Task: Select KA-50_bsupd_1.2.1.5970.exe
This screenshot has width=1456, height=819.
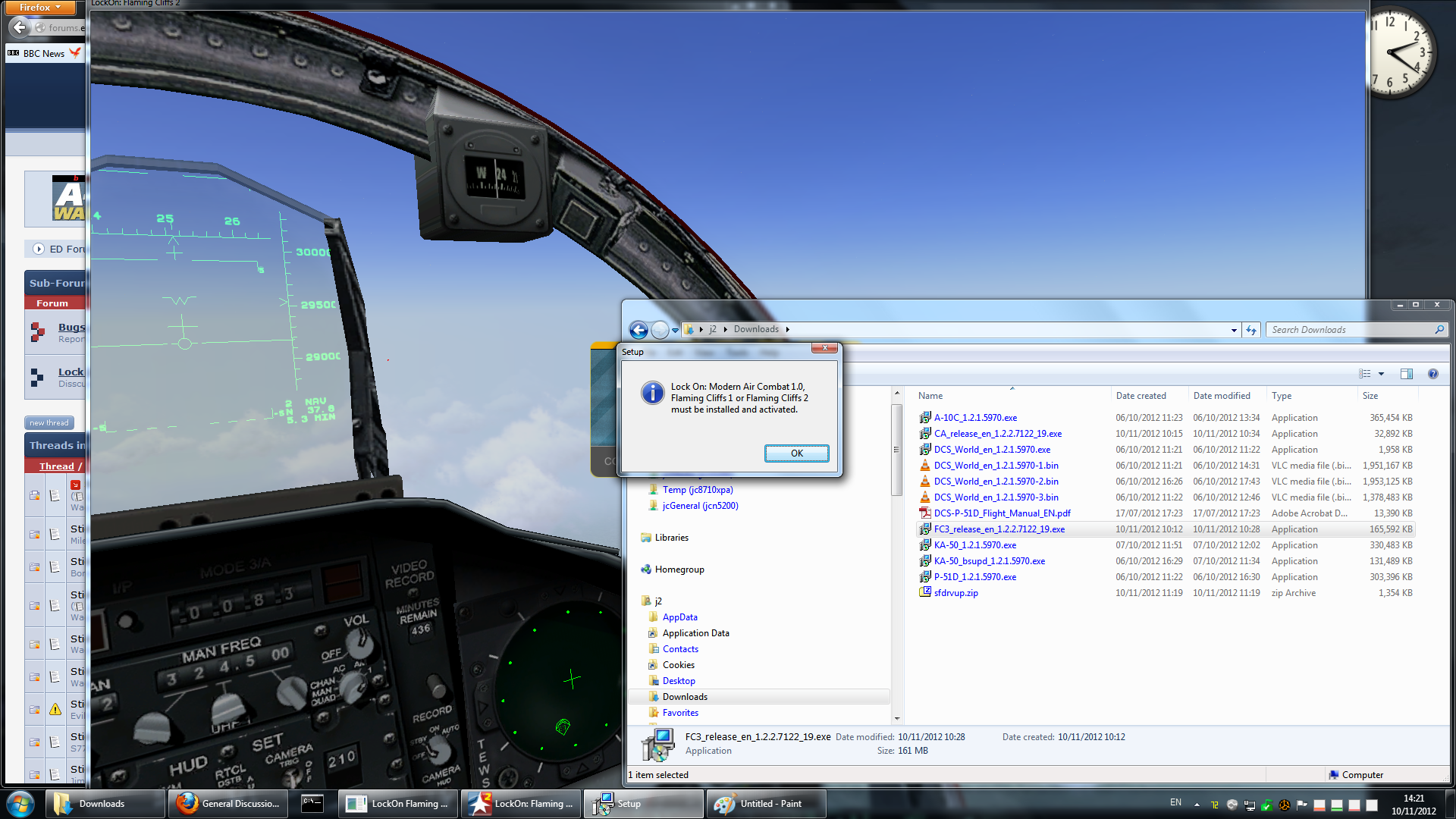Action: pyautogui.click(x=989, y=561)
